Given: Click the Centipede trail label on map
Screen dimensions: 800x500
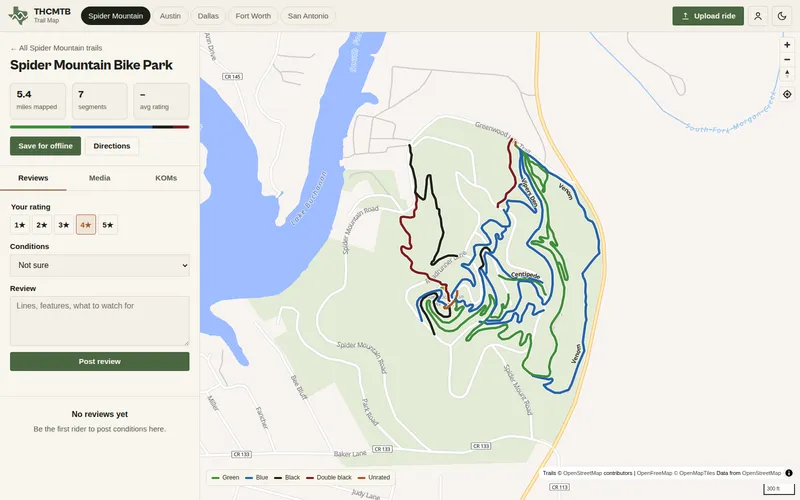Looking at the screenshot, I should 526,276.
